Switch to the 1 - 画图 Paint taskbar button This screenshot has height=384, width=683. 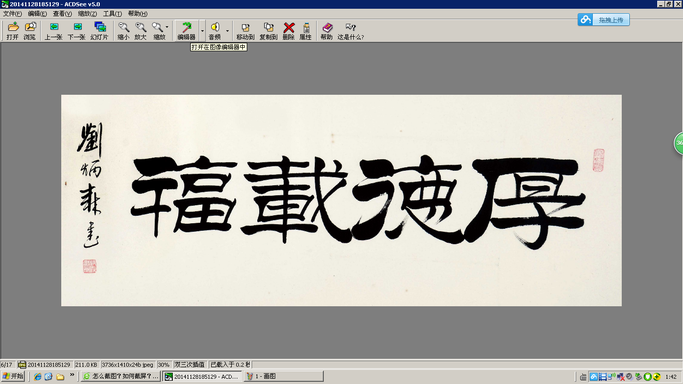(283, 377)
